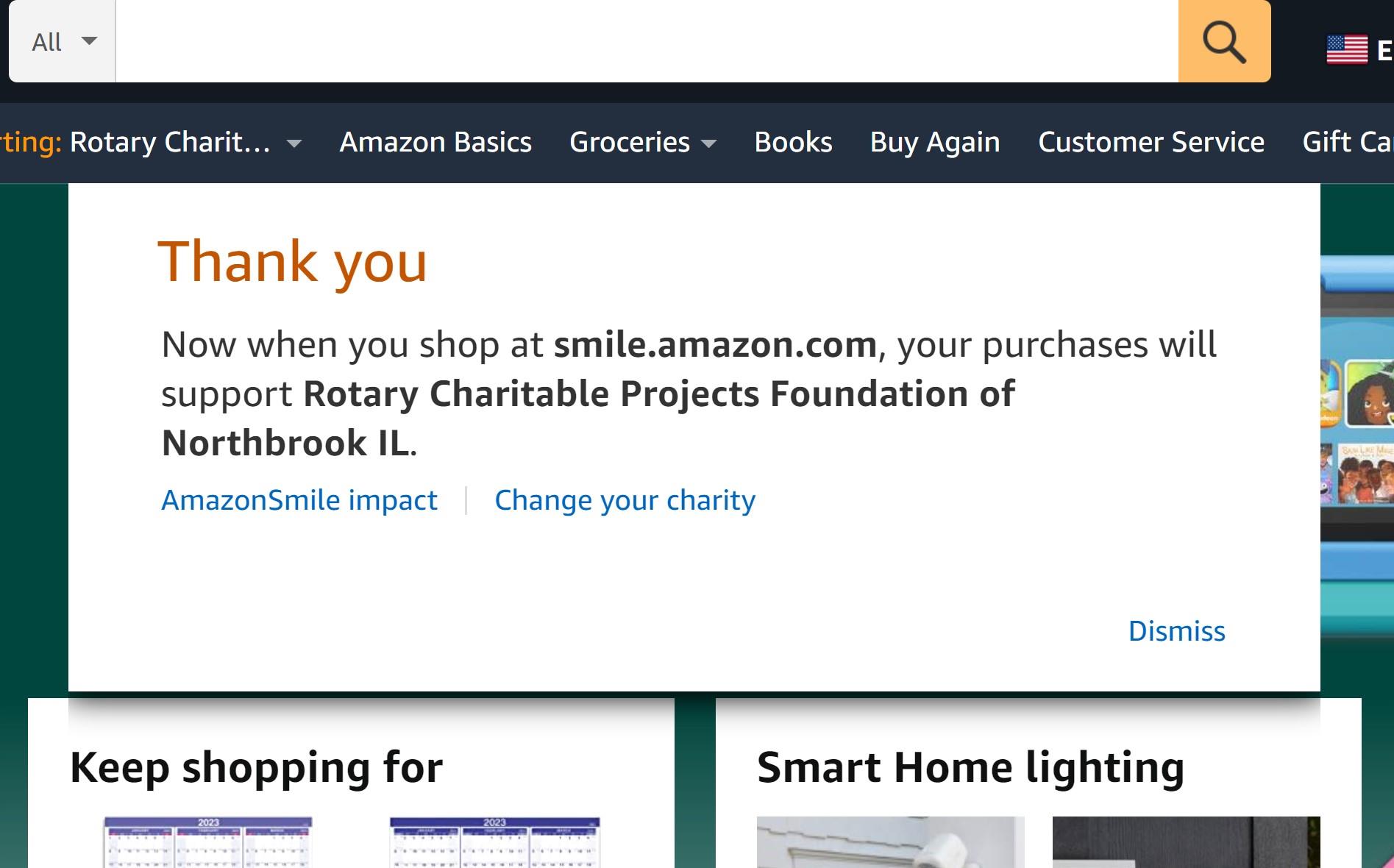The height and width of the screenshot is (868, 1394).
Task: Open the dark Smart Home lighting image
Action: click(x=1186, y=842)
